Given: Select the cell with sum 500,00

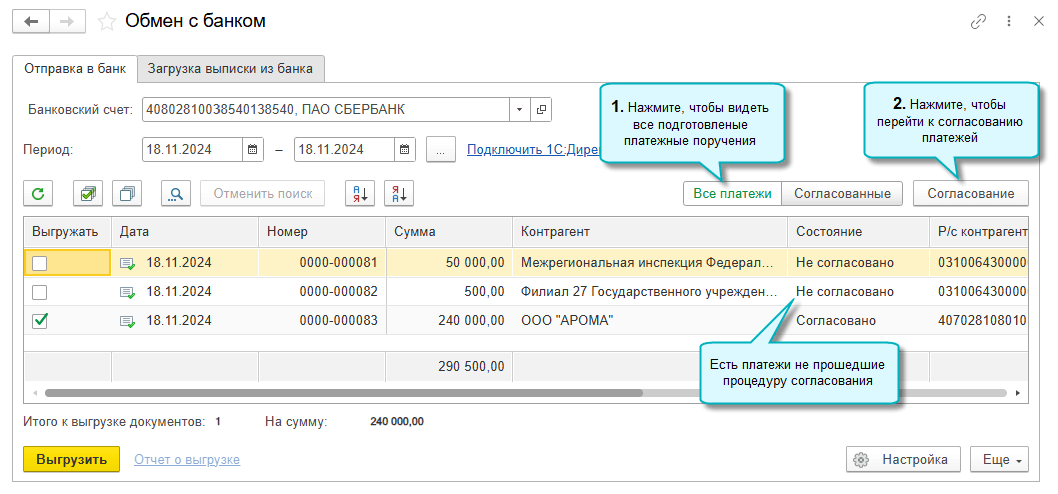Looking at the screenshot, I should [x=449, y=292].
